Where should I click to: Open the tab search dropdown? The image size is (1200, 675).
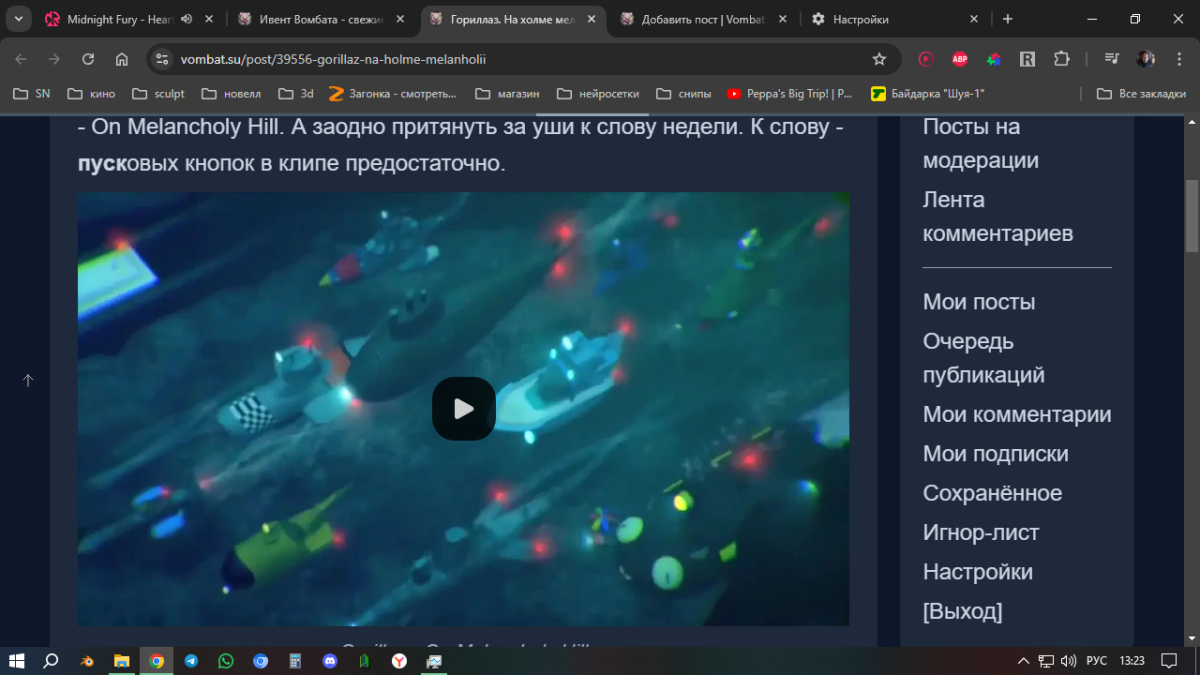coord(18,19)
